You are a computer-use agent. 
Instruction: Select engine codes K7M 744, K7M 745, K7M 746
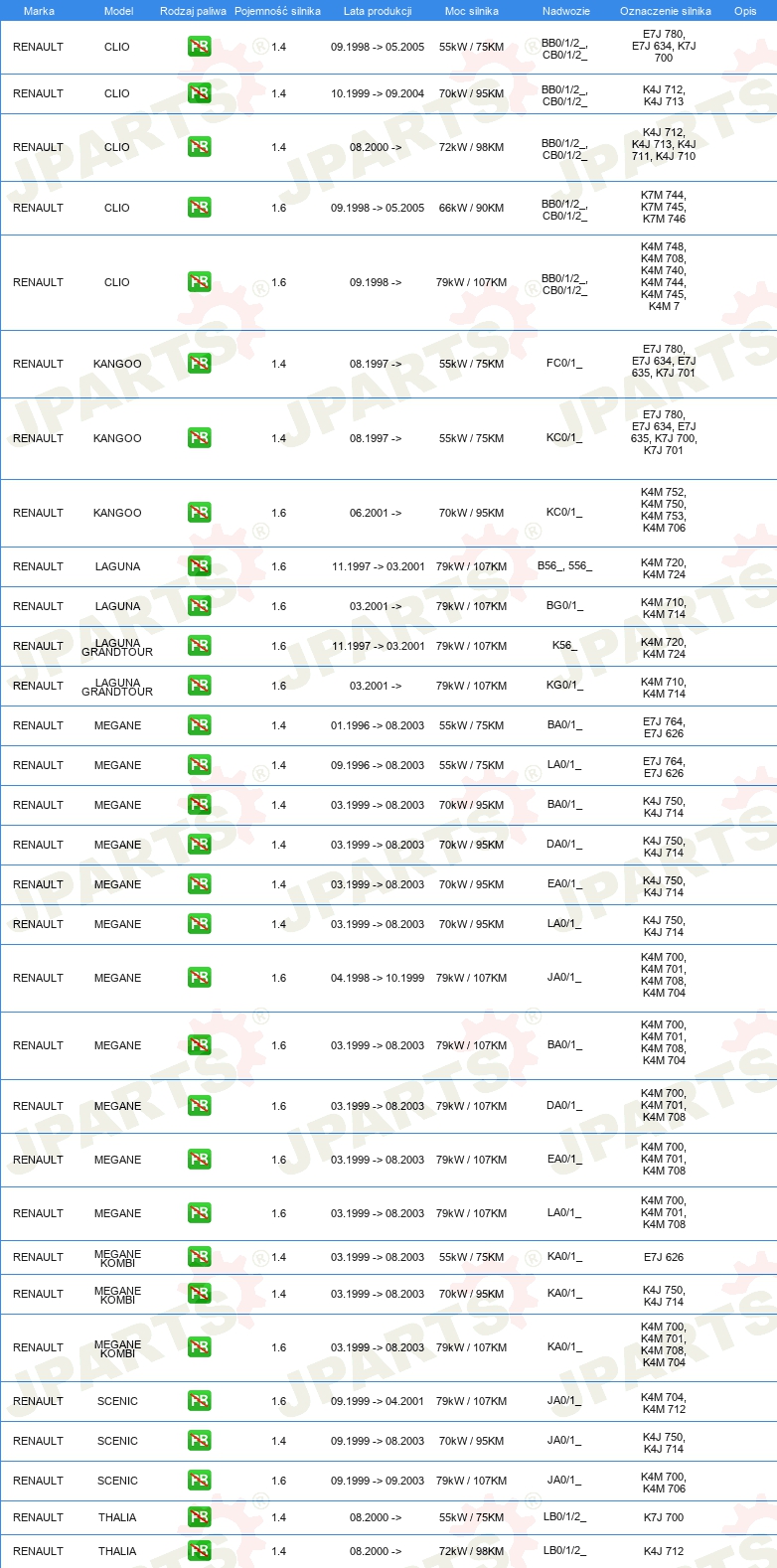coord(664,208)
